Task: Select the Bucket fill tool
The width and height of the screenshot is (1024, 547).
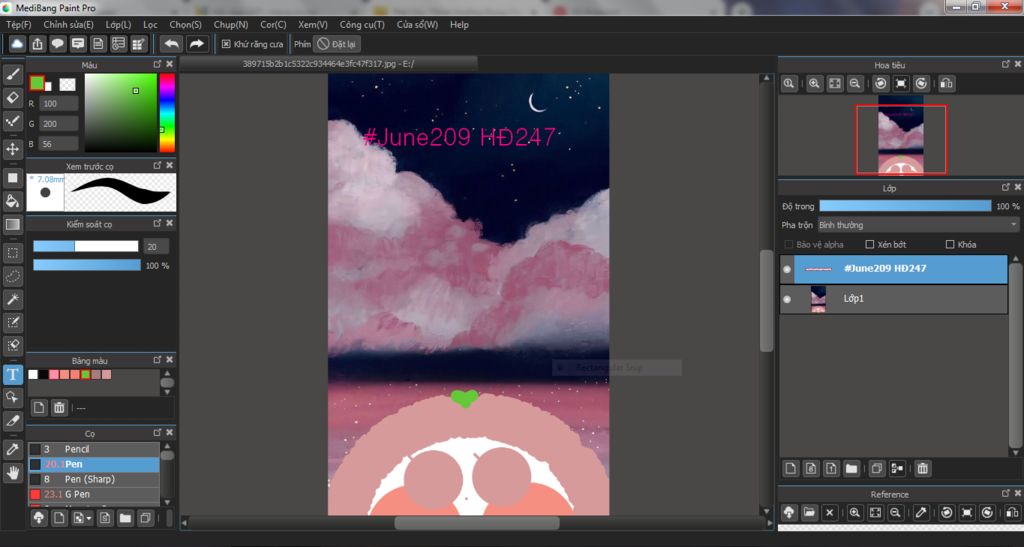Action: 12,201
